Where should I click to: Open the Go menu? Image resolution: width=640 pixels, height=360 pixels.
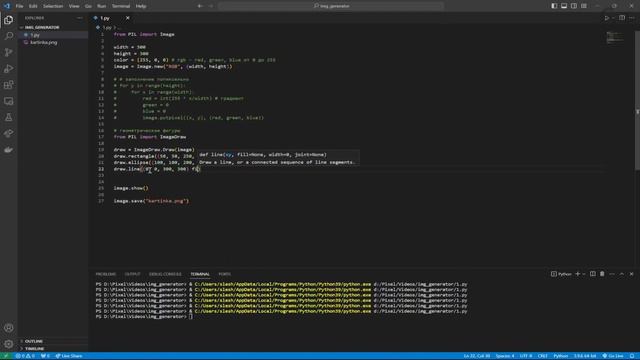[x=88, y=6]
